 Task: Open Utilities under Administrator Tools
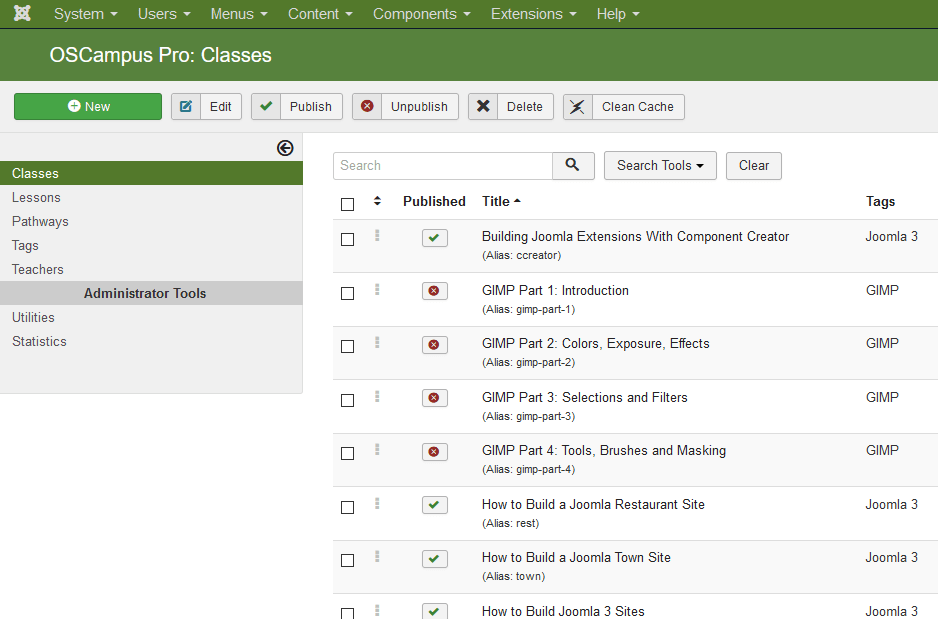(x=33, y=318)
